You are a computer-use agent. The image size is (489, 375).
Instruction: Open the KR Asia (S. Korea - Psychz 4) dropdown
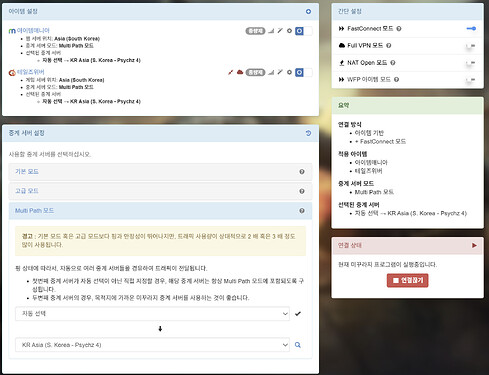tap(152, 345)
